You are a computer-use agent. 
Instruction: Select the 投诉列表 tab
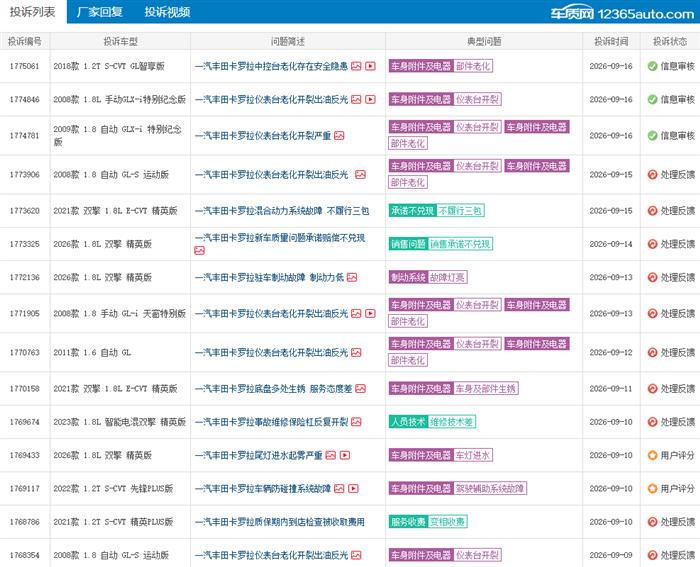[x=33, y=12]
